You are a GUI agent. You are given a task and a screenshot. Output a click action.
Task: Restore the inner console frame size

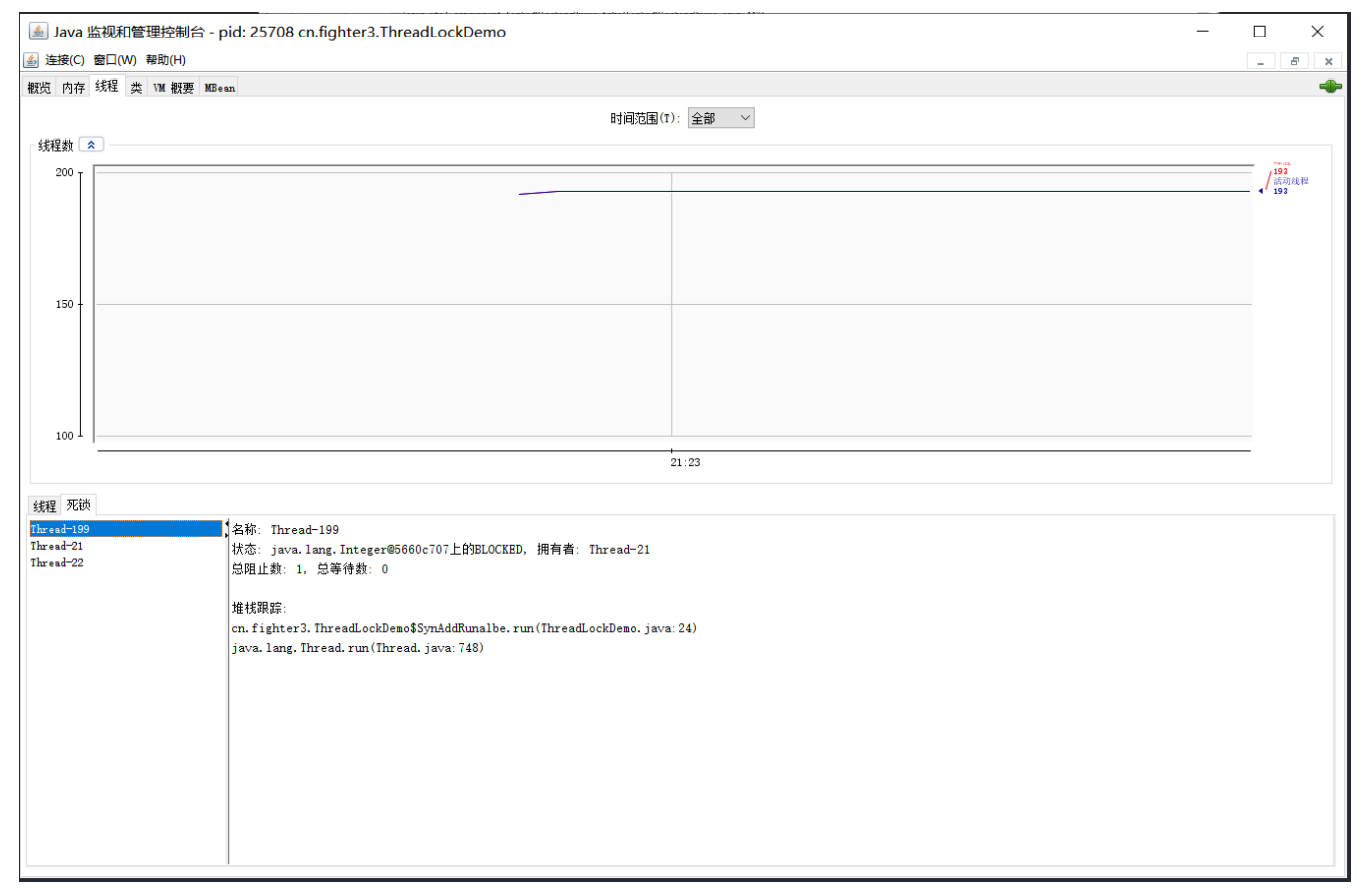1294,61
